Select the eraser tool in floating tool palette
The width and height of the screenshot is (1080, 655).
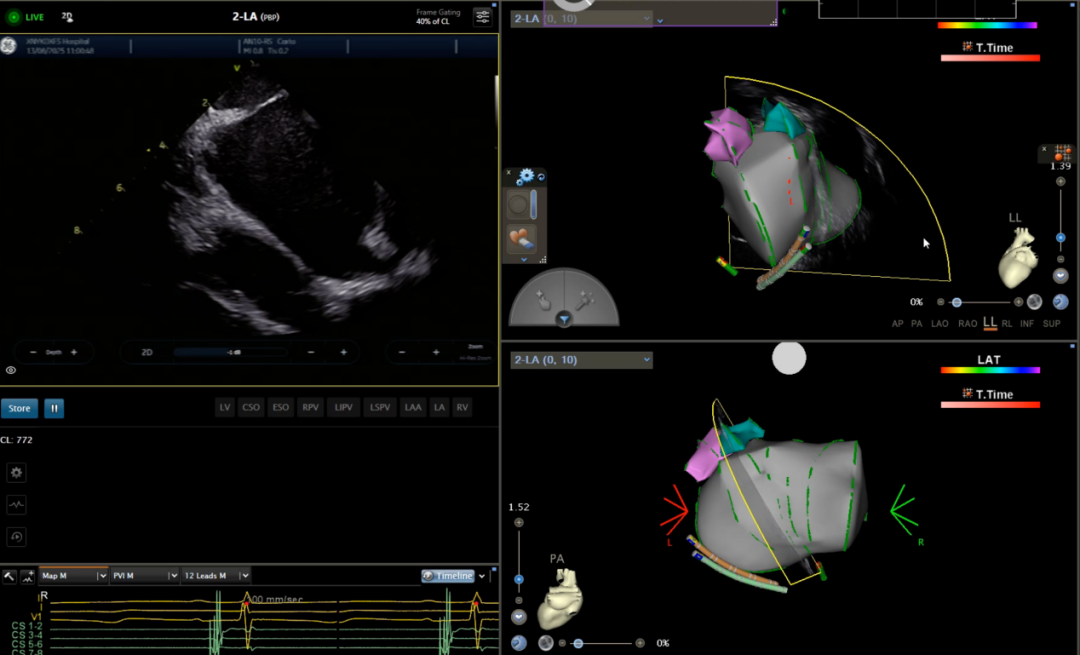click(x=521, y=239)
